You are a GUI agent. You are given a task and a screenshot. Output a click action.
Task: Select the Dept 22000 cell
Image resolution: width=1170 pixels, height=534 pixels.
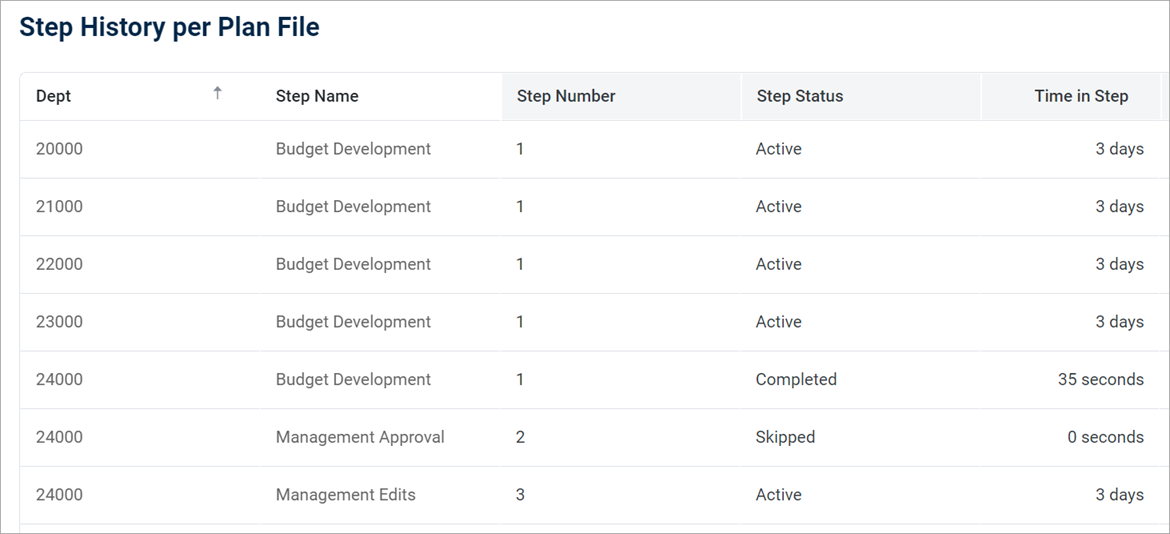tap(60, 264)
